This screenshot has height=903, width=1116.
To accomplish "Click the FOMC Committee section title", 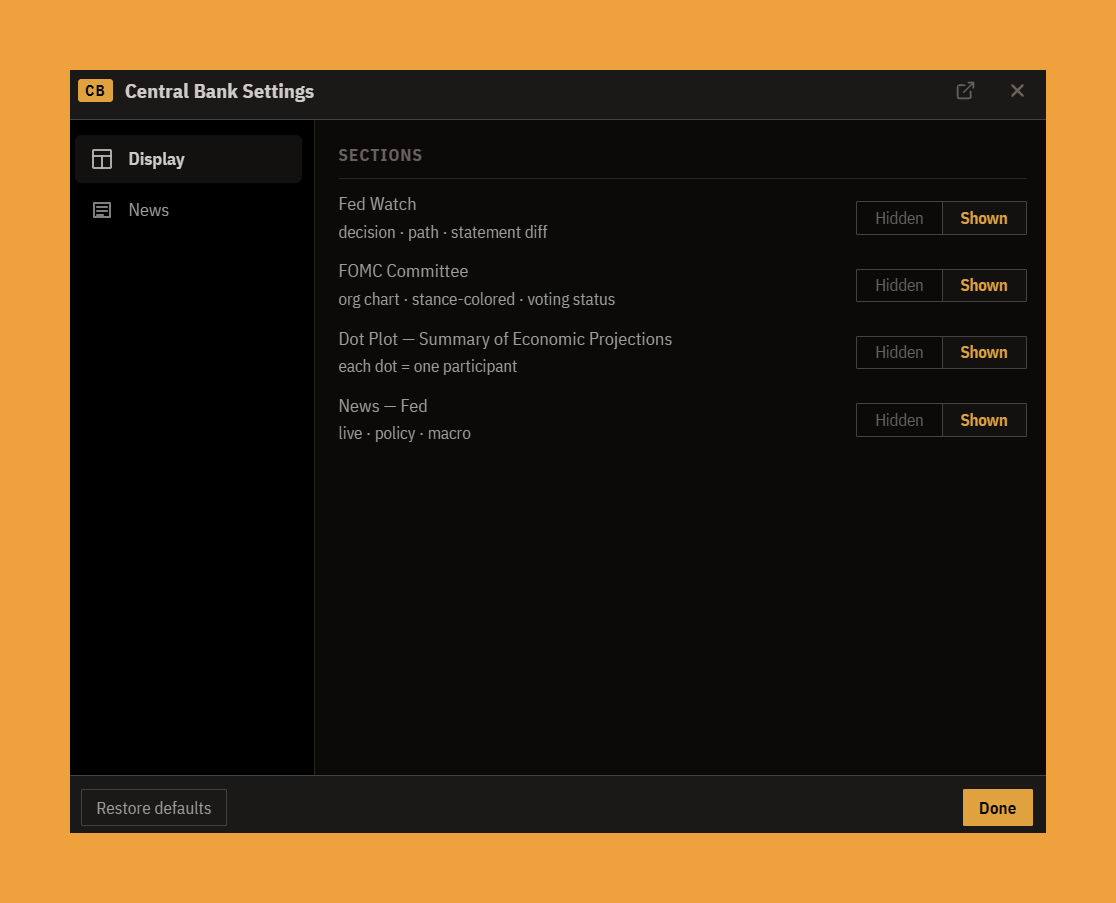I will 404,271.
